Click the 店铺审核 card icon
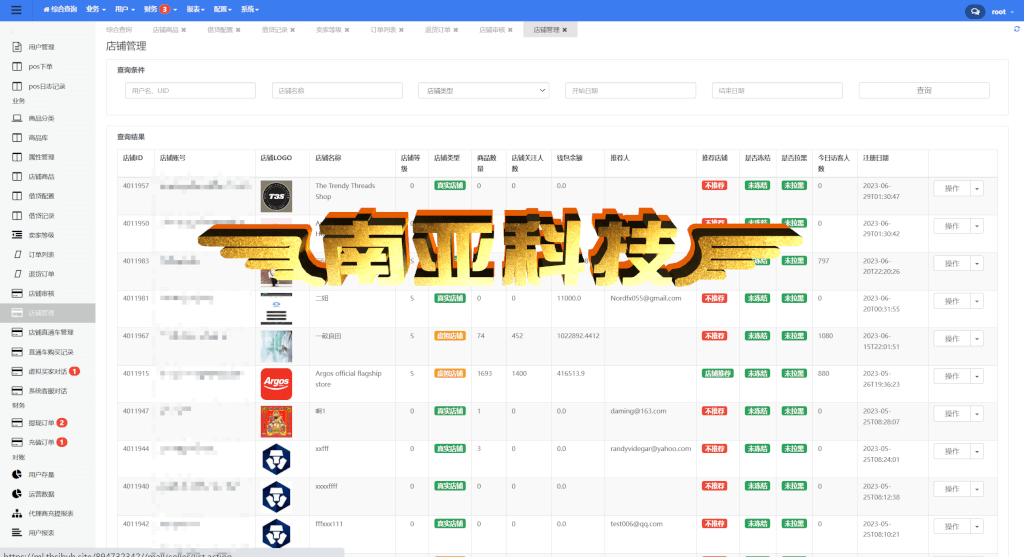The height and width of the screenshot is (557, 1024). pos(17,293)
